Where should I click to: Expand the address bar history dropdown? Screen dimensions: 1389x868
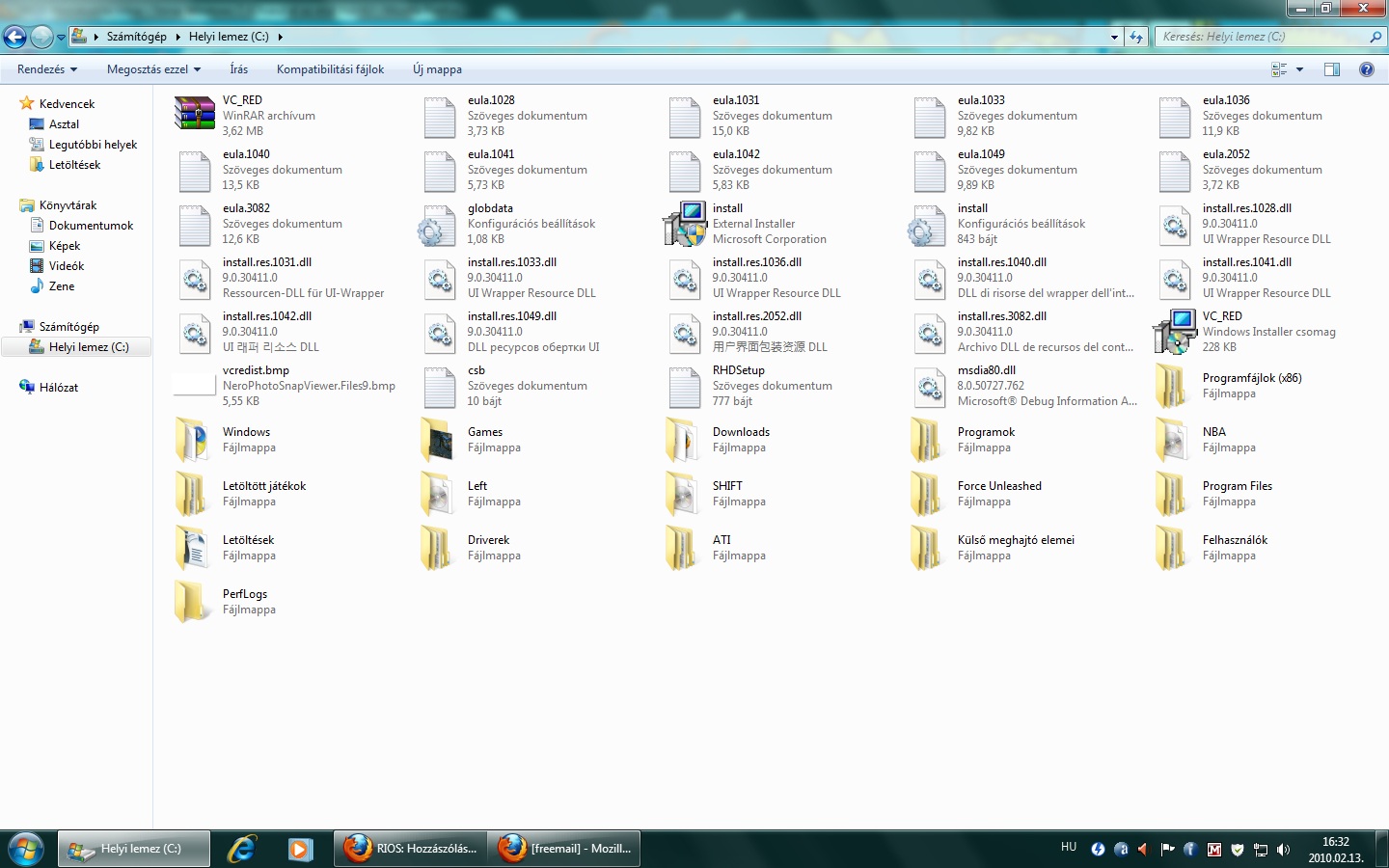tap(1114, 37)
